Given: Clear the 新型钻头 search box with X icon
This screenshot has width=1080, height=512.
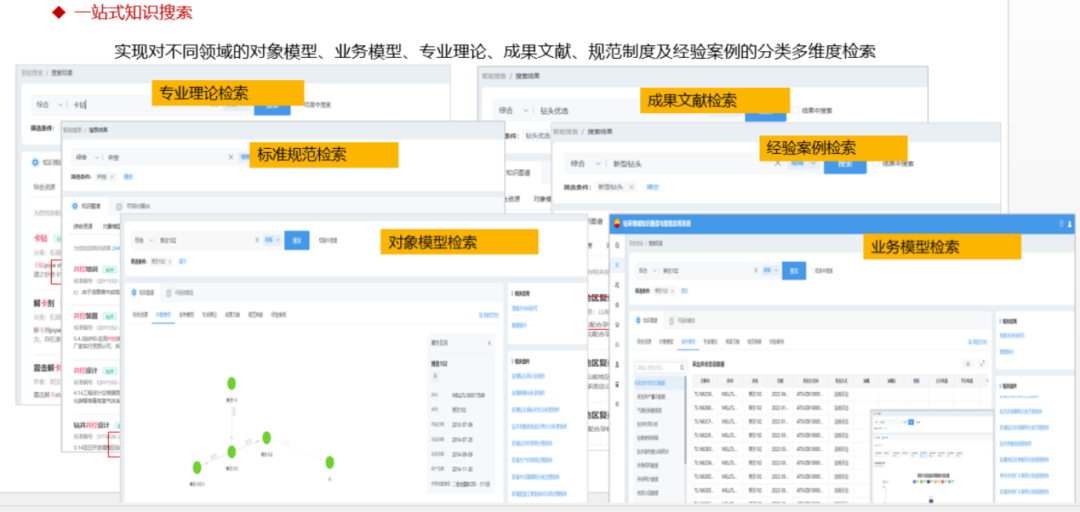Looking at the screenshot, I should coord(777,163).
